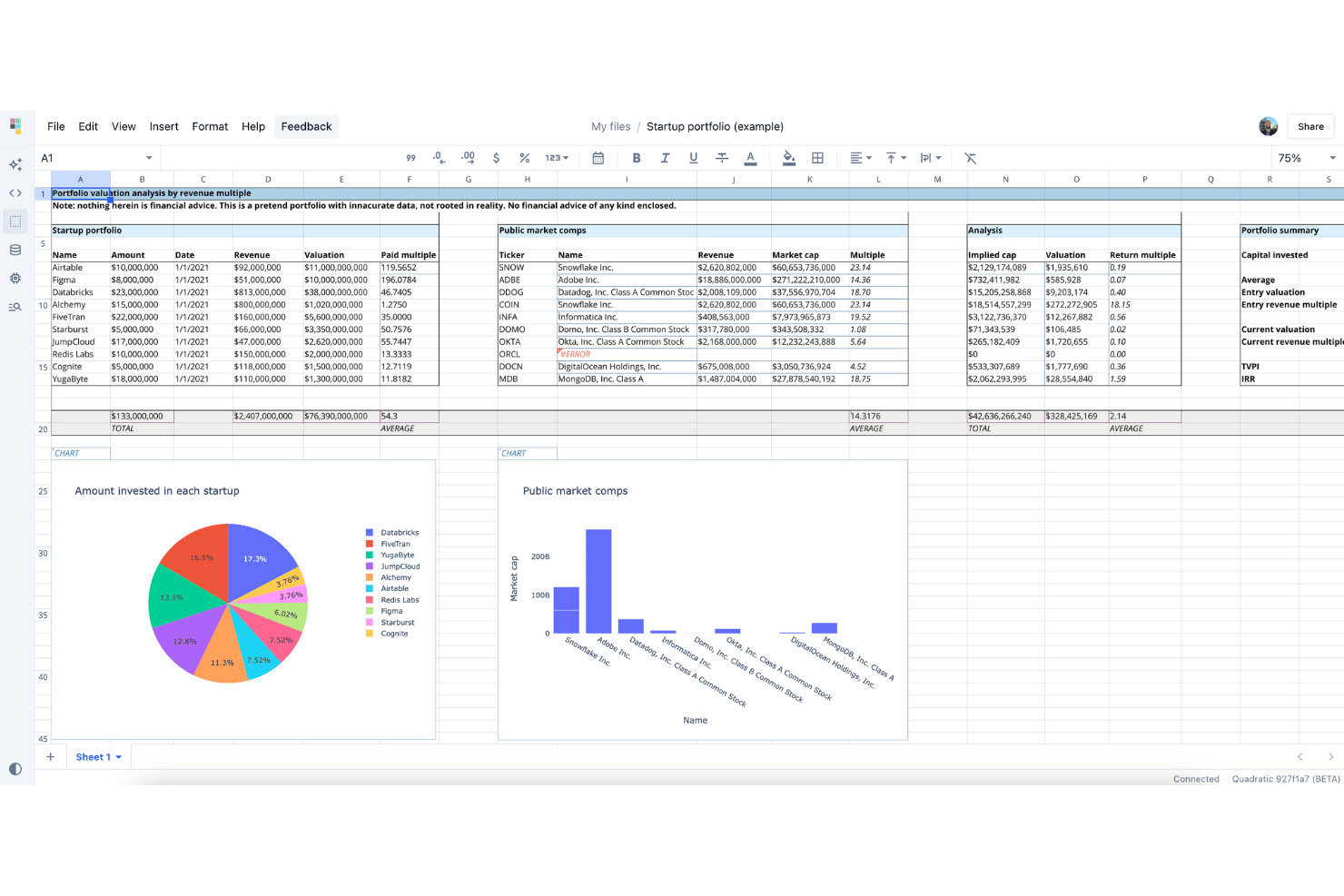
Task: Open the Format menu
Action: pyautogui.click(x=210, y=126)
